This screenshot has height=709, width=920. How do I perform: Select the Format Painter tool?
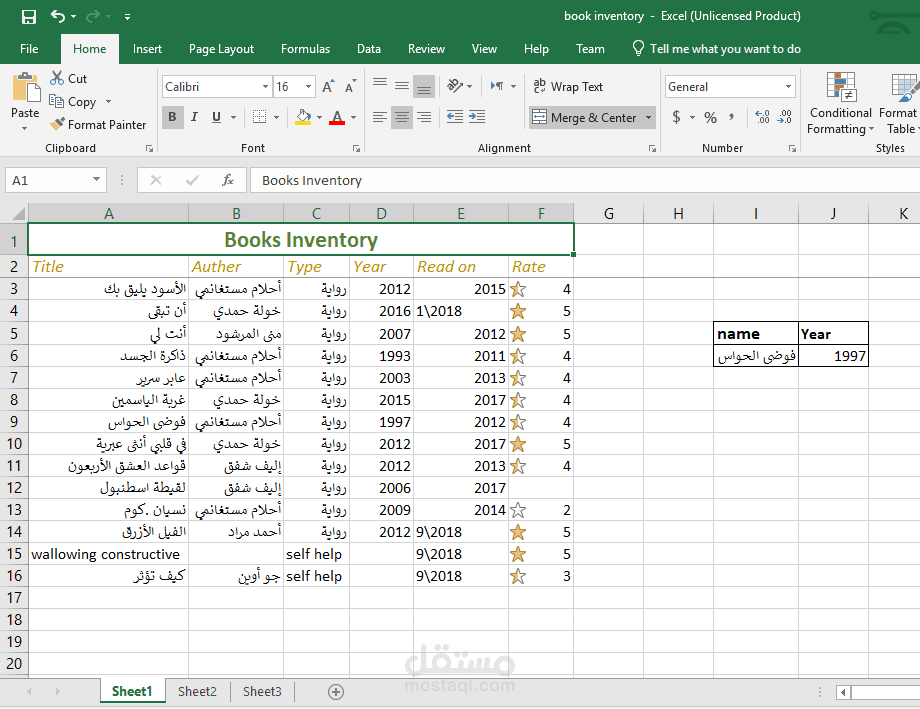click(98, 124)
